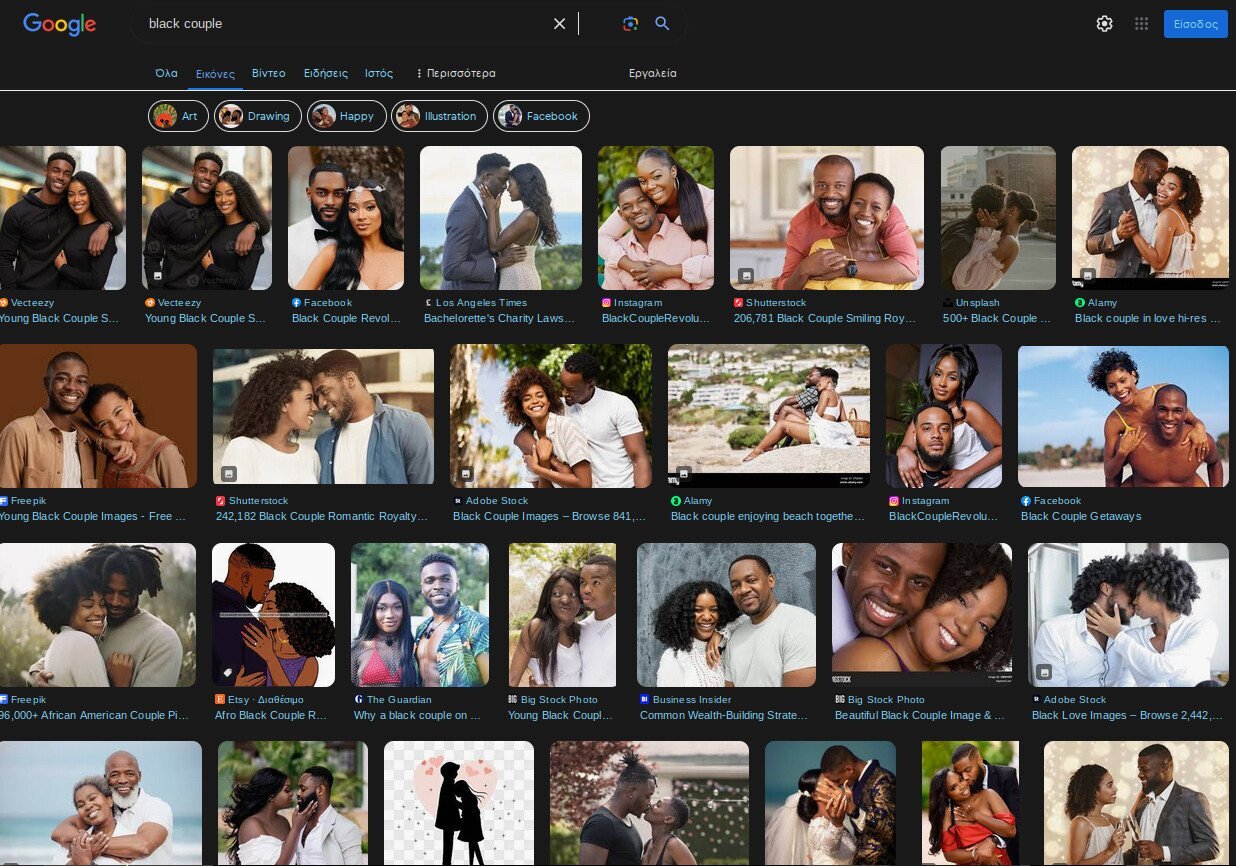The width and height of the screenshot is (1236, 866).
Task: Open the Business Insider couple thumbnail
Action: click(726, 615)
